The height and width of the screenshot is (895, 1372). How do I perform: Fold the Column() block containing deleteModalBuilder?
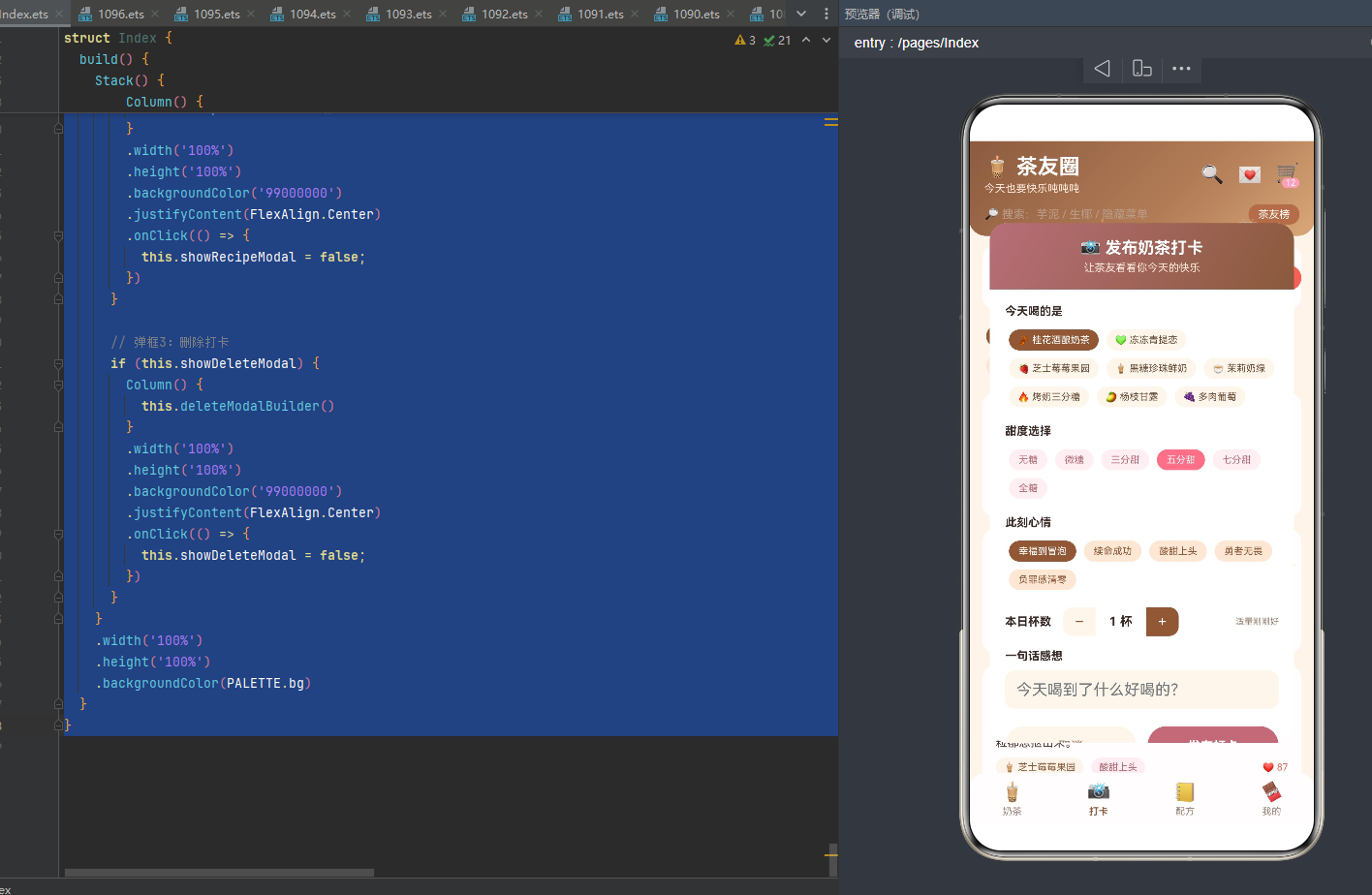coord(58,386)
